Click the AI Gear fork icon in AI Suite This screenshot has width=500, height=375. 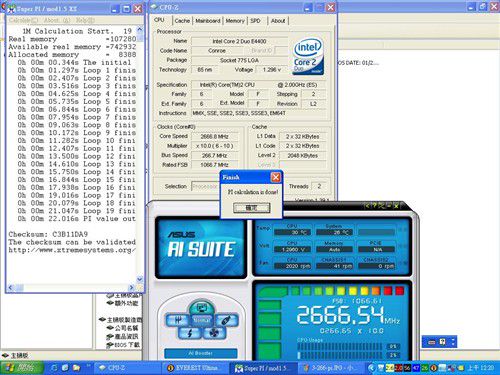(x=178, y=320)
